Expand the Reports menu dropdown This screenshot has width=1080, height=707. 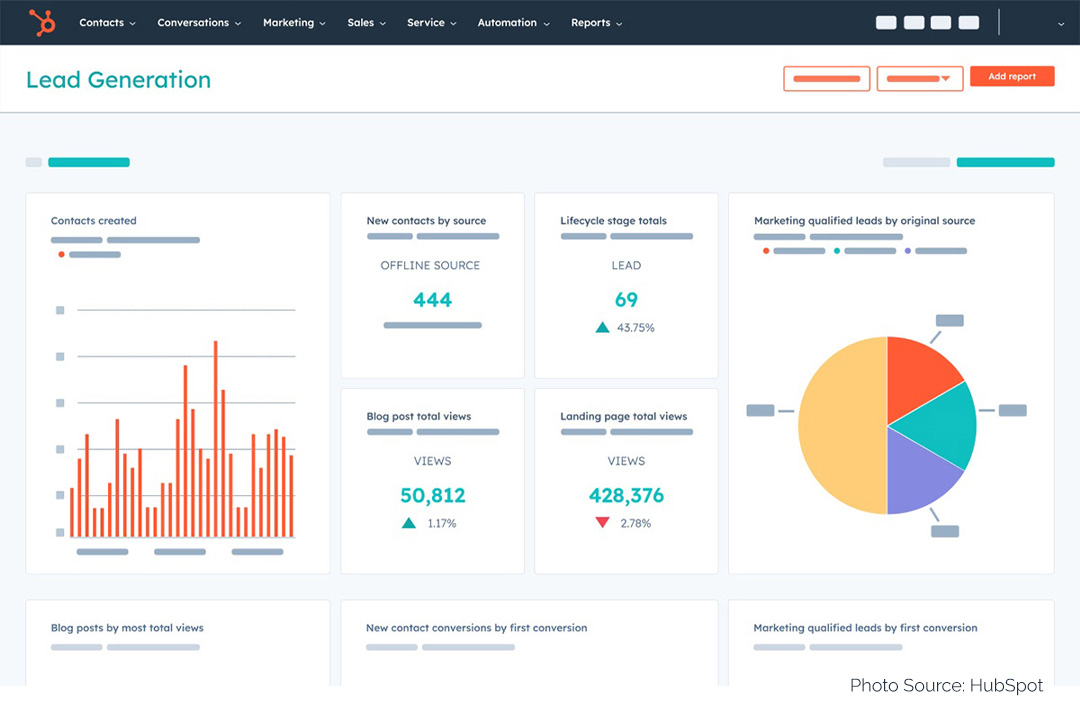click(x=596, y=22)
